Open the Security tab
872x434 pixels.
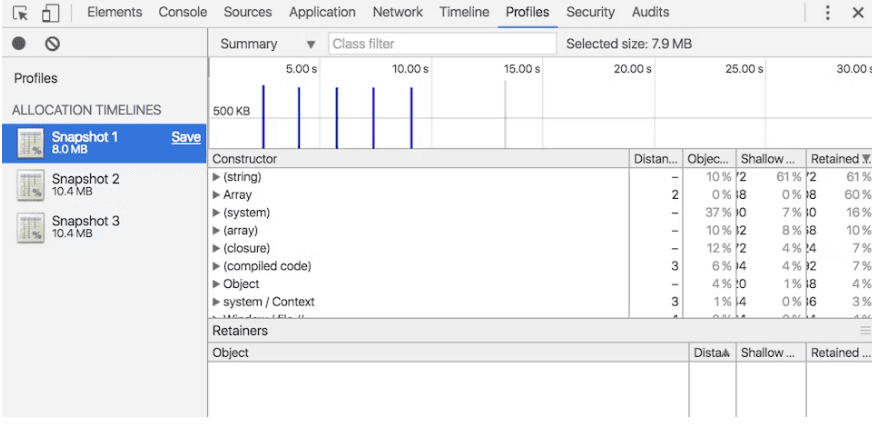[x=590, y=12]
